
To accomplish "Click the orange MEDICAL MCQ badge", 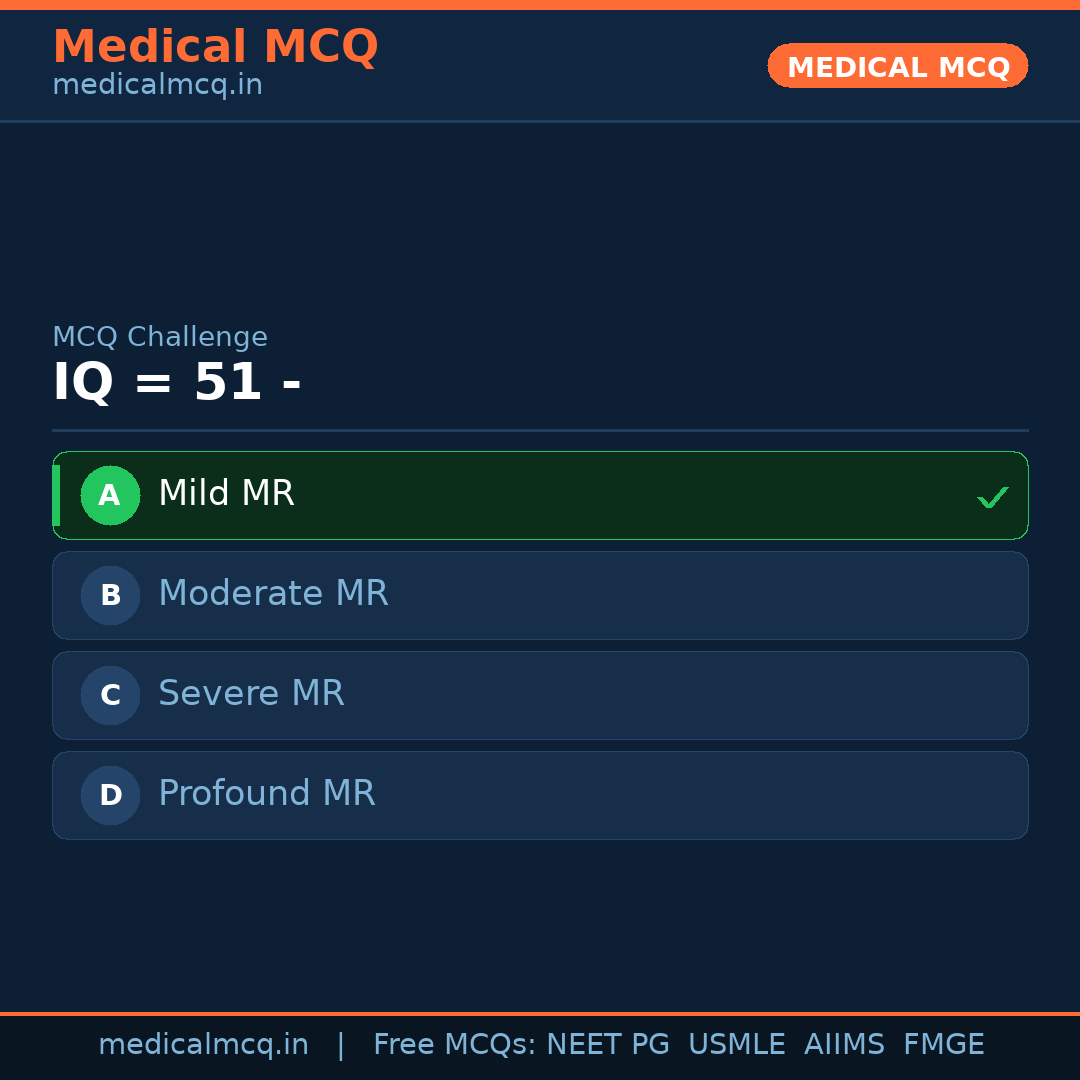I will click(897, 66).
